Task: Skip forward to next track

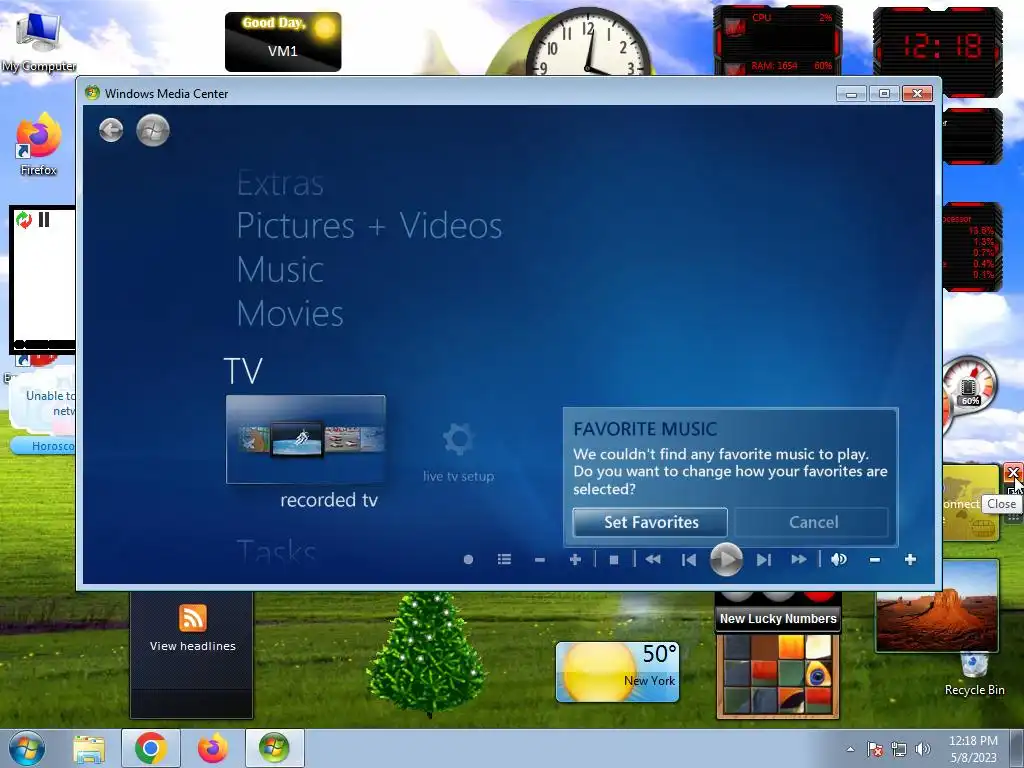Action: 763,560
